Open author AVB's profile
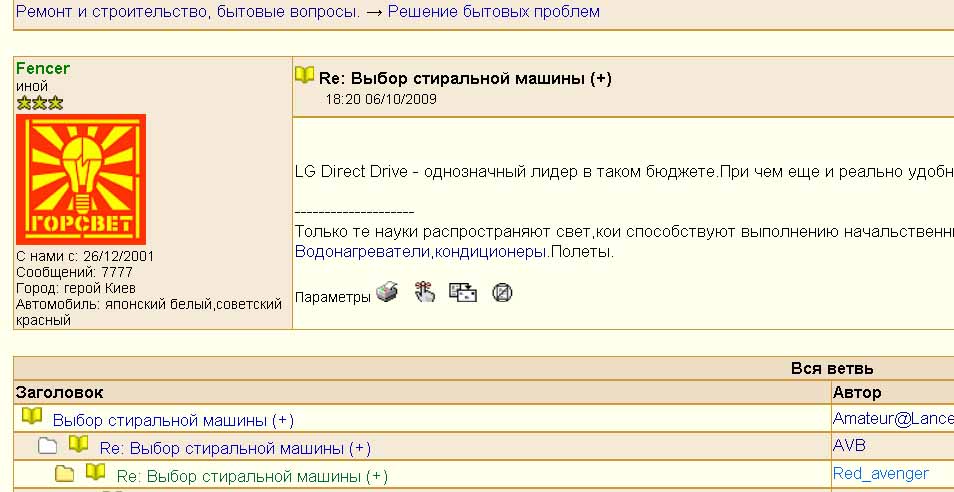Image resolution: width=954 pixels, height=492 pixels. pyautogui.click(x=849, y=445)
